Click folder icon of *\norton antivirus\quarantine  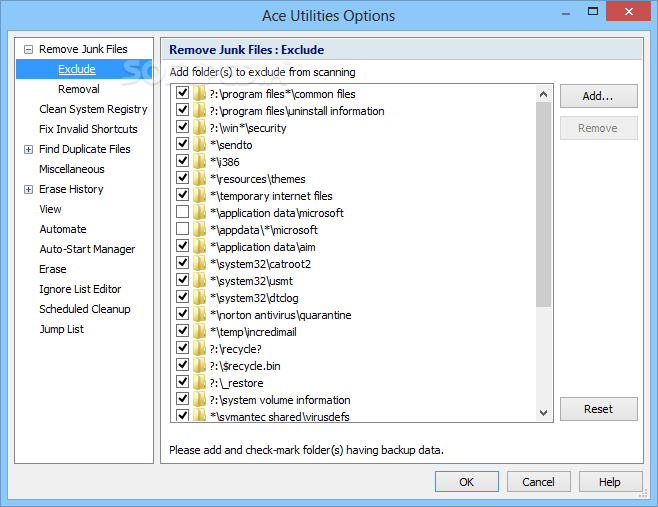click(199, 314)
